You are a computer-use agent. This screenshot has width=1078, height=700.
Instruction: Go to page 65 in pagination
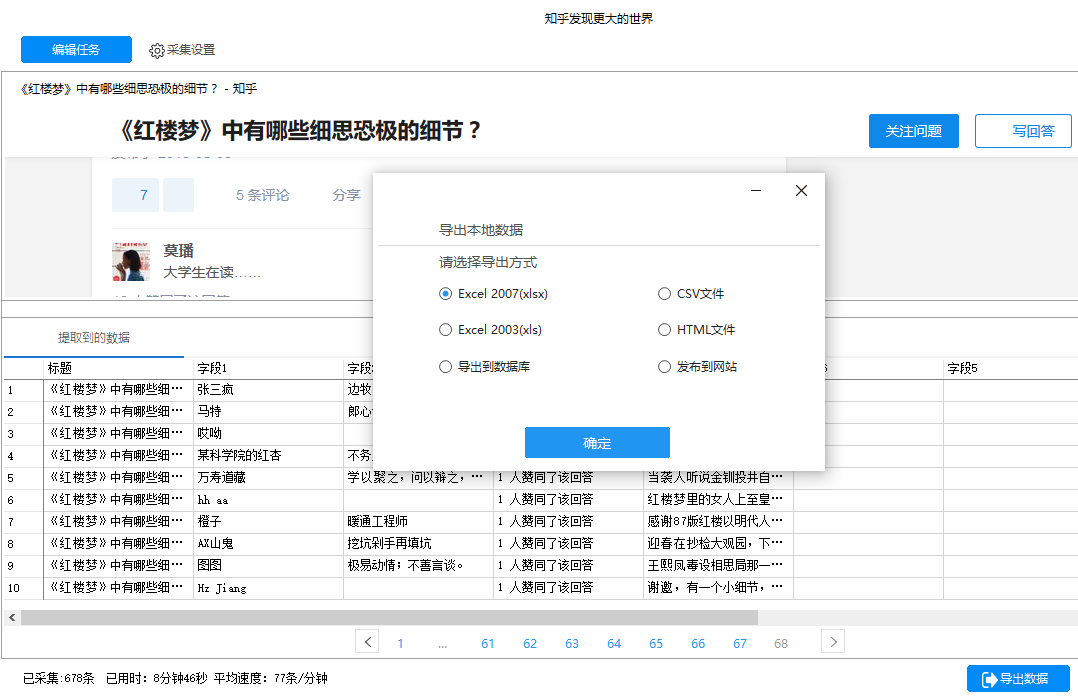(x=656, y=644)
